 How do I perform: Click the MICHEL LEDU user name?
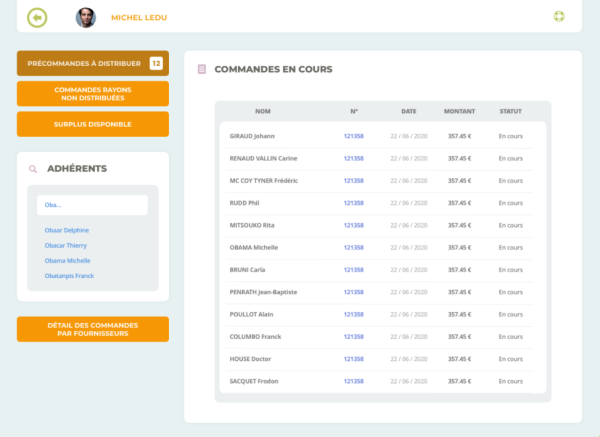click(x=139, y=18)
